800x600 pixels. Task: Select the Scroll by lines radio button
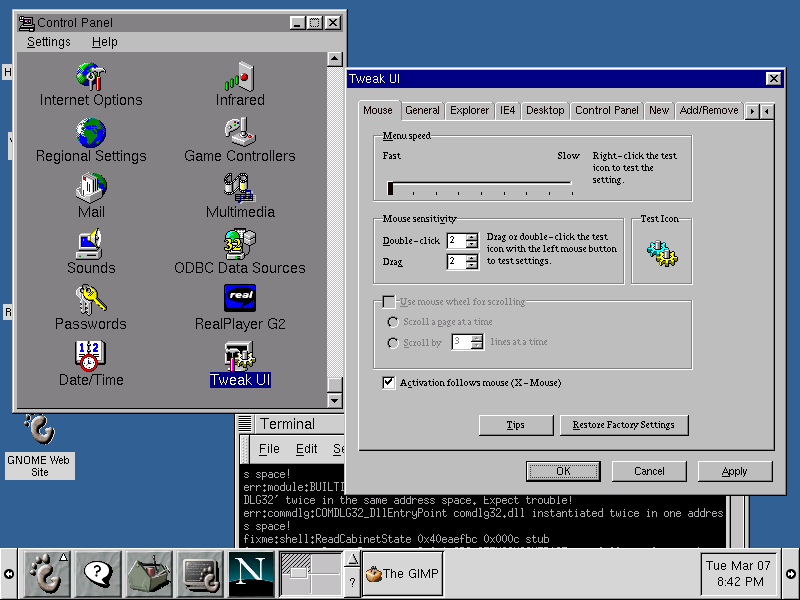click(x=393, y=343)
